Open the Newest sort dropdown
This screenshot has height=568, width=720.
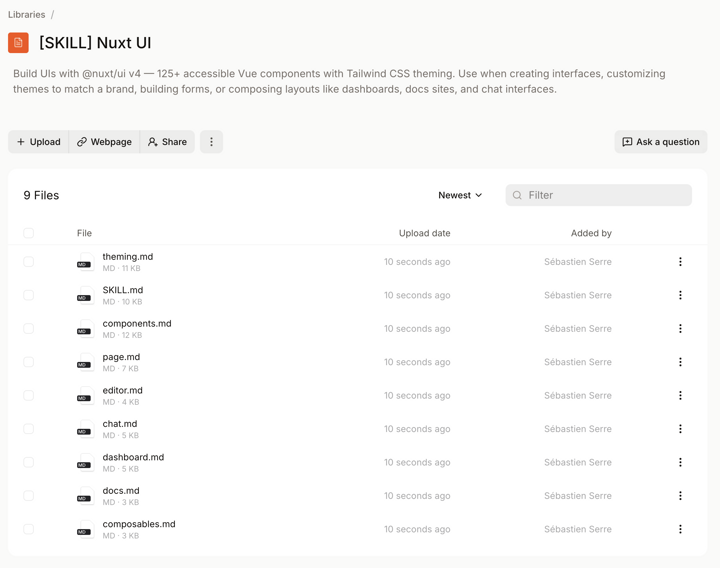tap(460, 195)
